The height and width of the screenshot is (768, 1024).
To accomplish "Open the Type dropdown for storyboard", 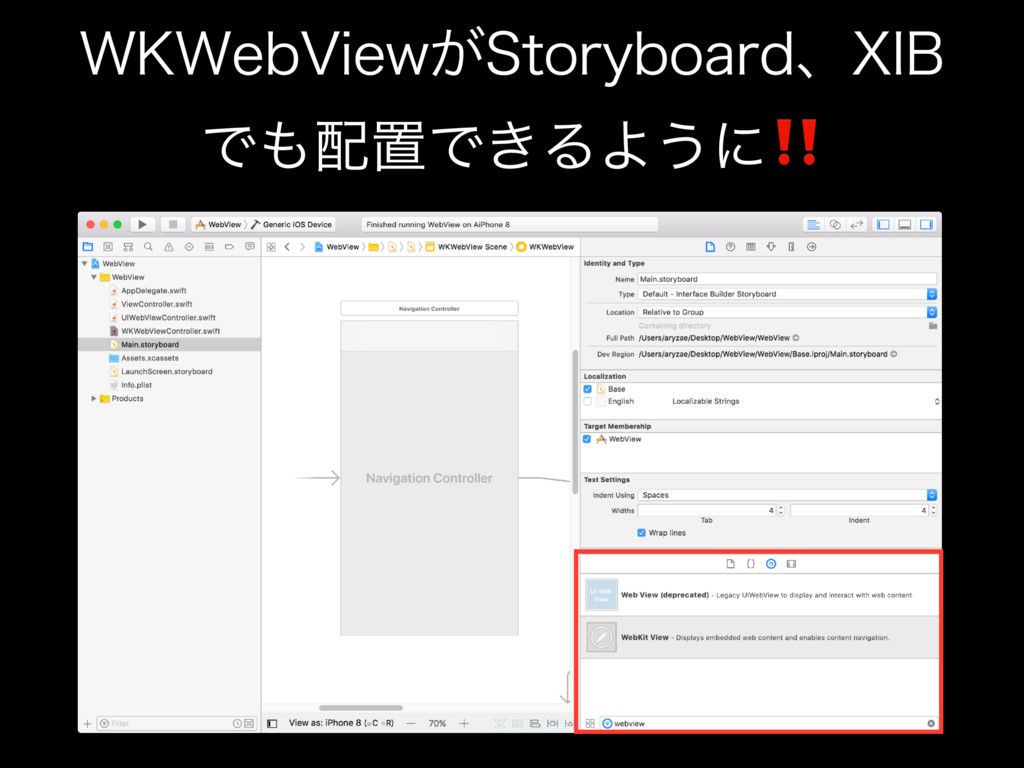I will pyautogui.click(x=788, y=295).
